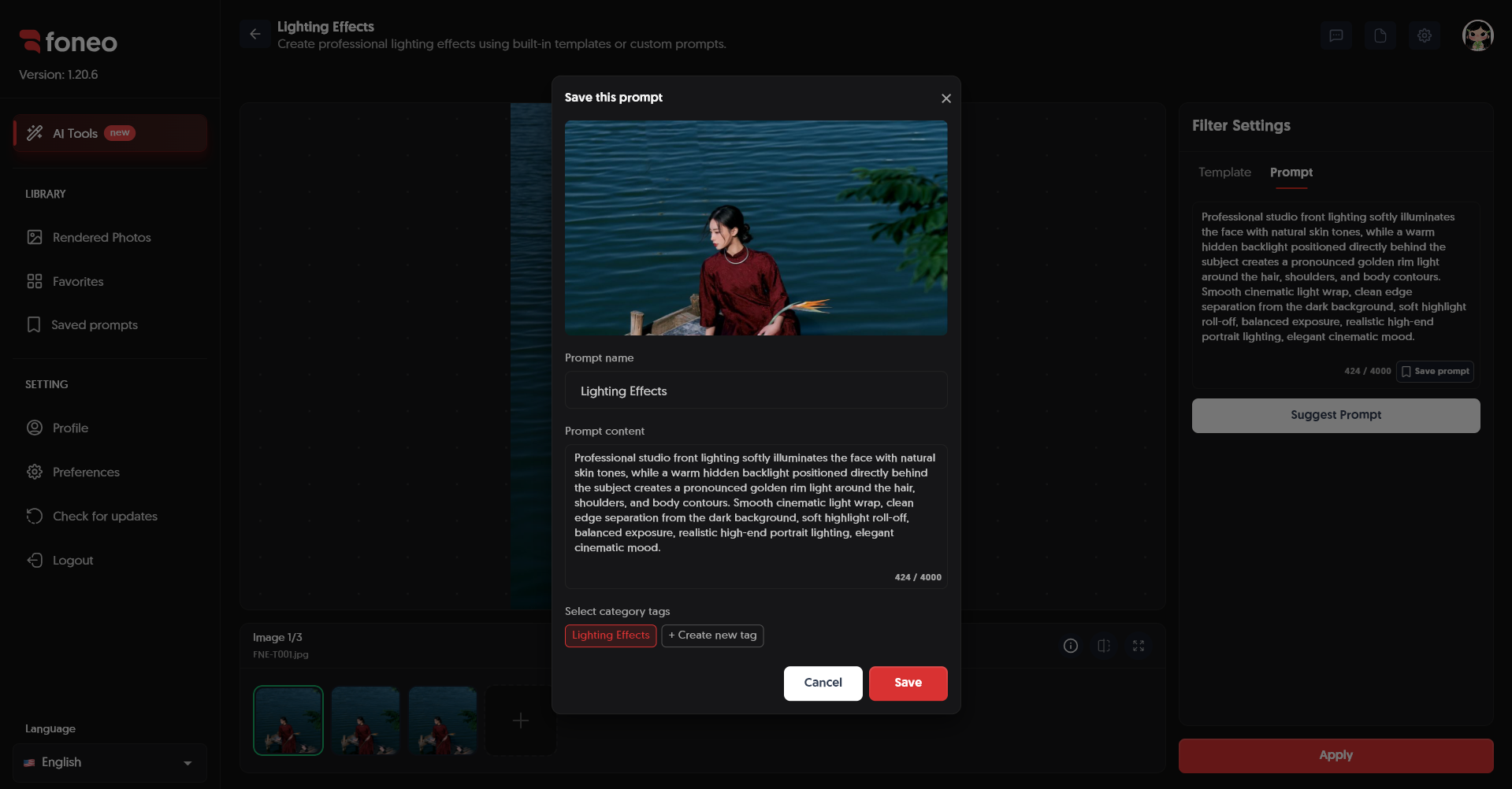Image resolution: width=1512 pixels, height=789 pixels.
Task: Select the third image thumbnail
Action: point(443,720)
